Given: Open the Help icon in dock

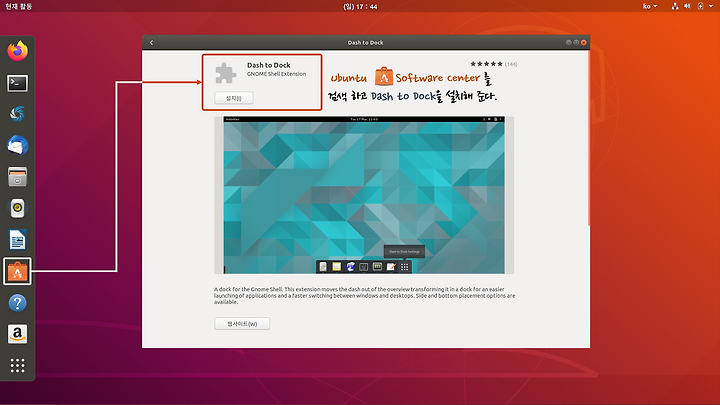Looking at the screenshot, I should pos(17,303).
